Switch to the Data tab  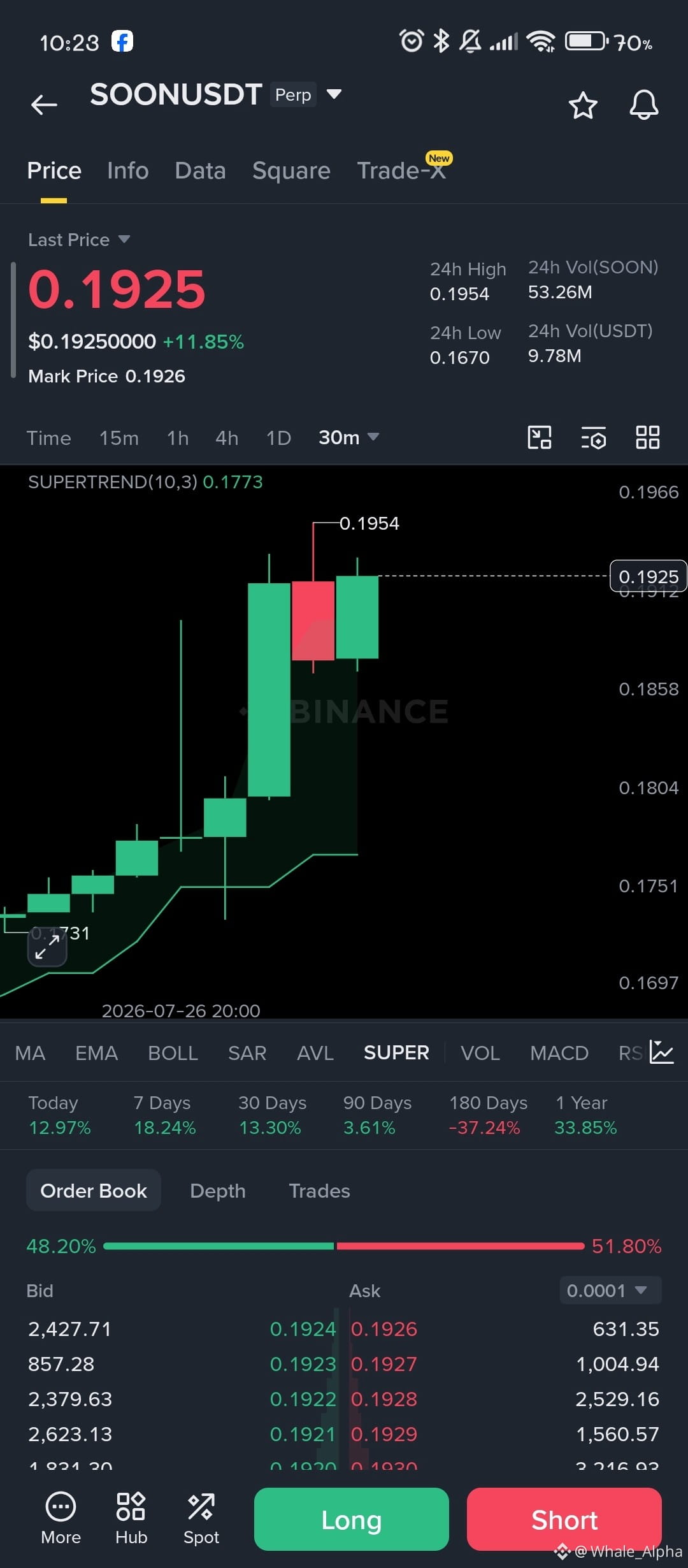click(201, 171)
